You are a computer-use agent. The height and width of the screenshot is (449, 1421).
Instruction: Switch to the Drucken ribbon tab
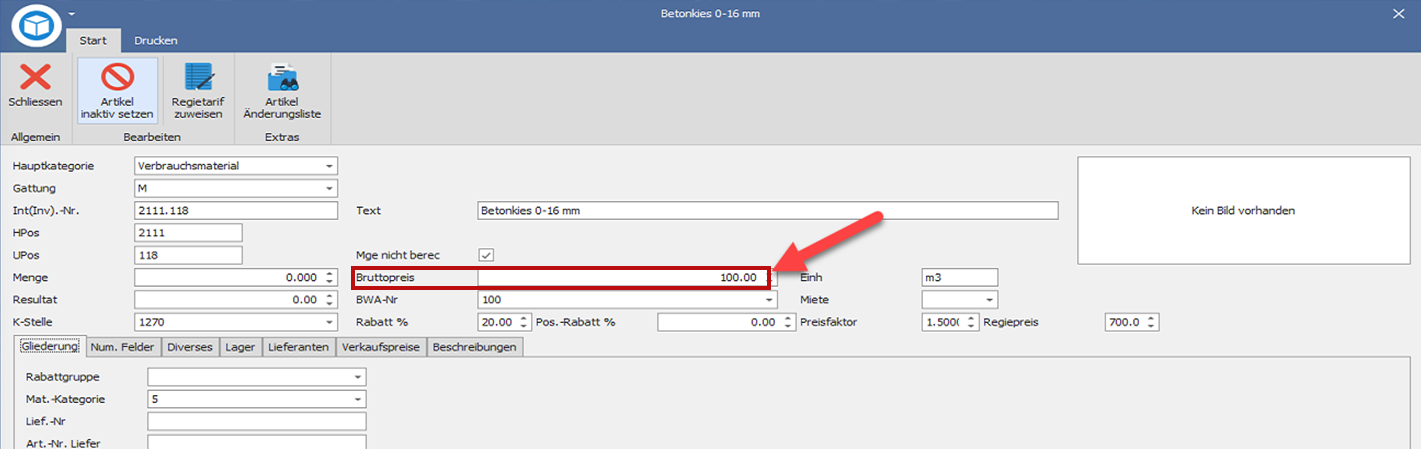156,41
